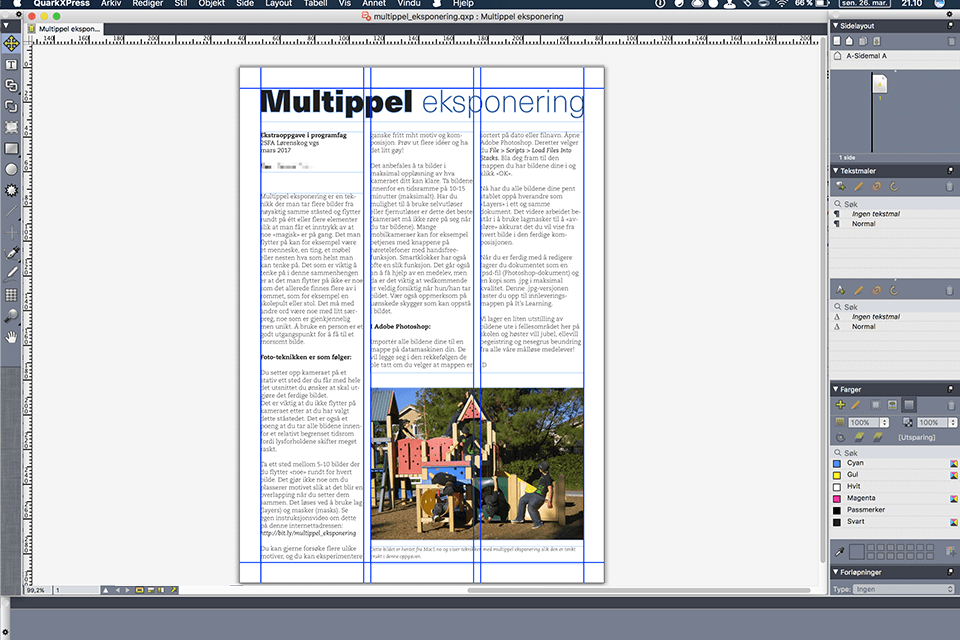
Task: Open the Objekt menu
Action: [x=211, y=3]
